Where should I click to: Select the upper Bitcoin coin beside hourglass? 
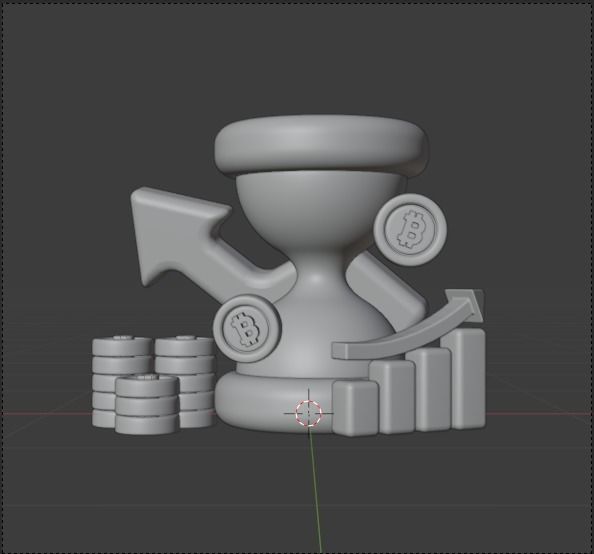pos(410,230)
